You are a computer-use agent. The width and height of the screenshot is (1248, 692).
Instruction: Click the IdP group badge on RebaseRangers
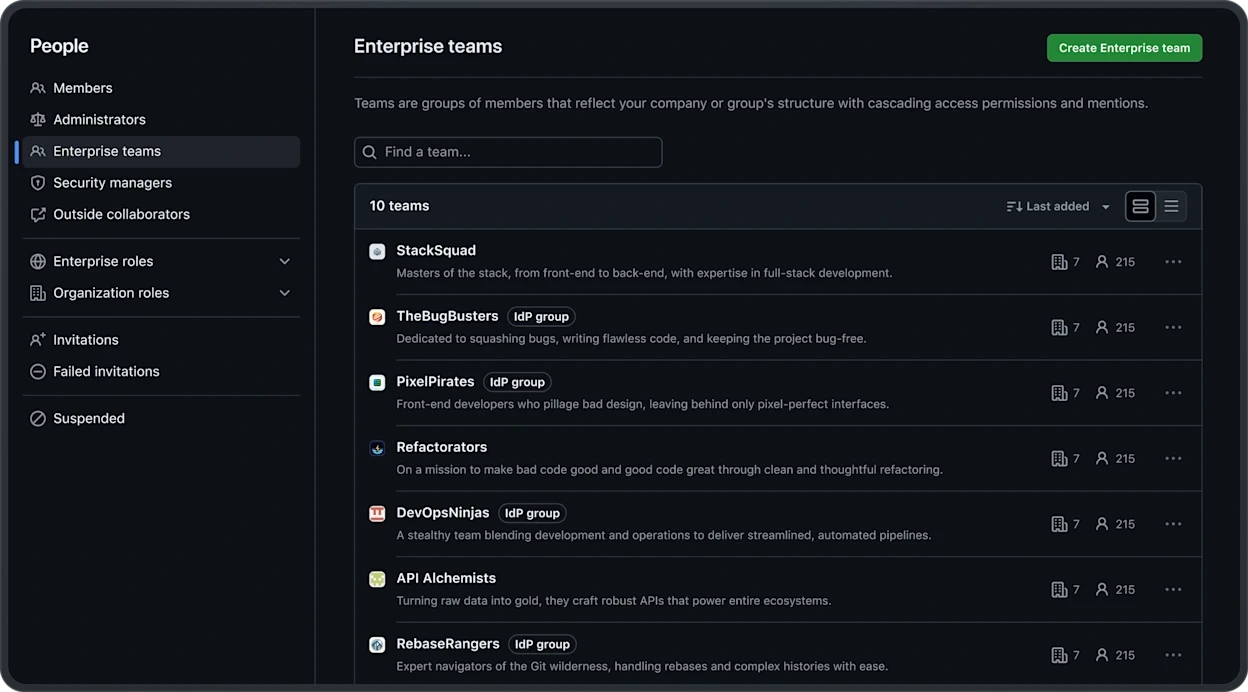pyautogui.click(x=542, y=644)
